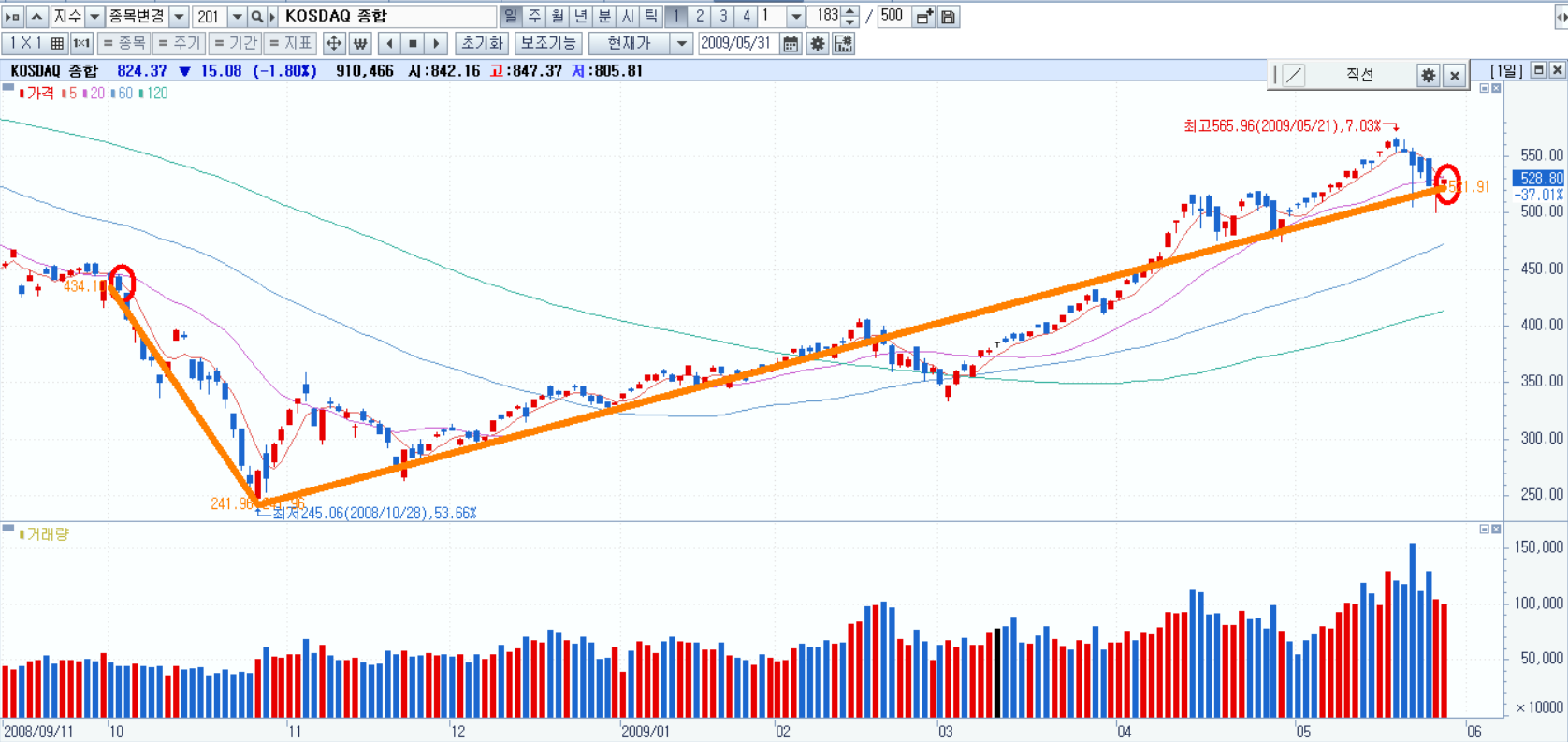Click the restore icon next to [1일]
This screenshot has width=1568, height=742.
(1538, 70)
